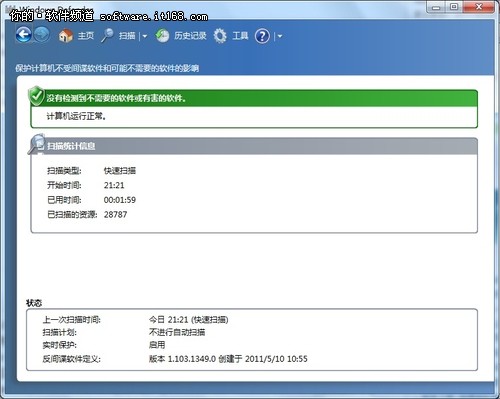Click the 扫描计划 label
The image size is (500, 399).
[x=60, y=332]
